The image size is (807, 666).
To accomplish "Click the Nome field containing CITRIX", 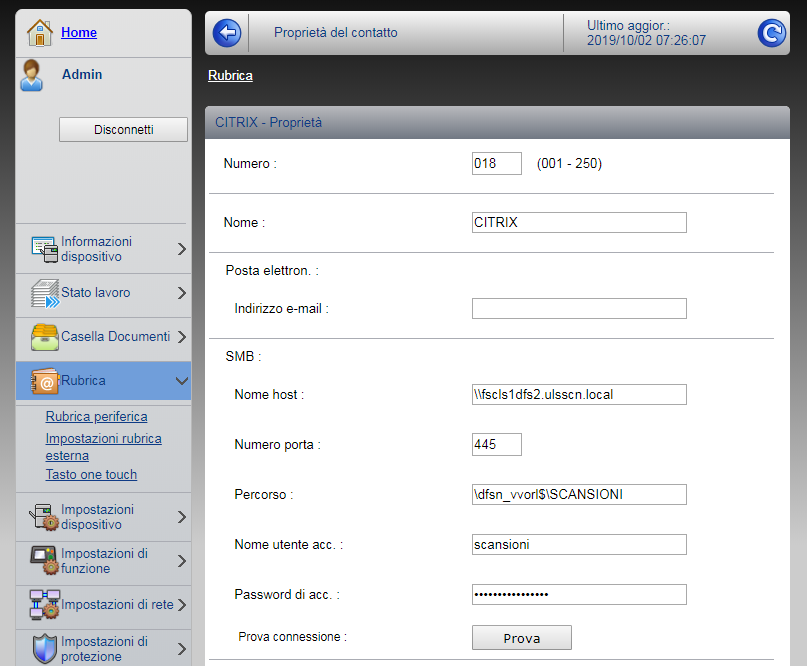I will [x=579, y=222].
